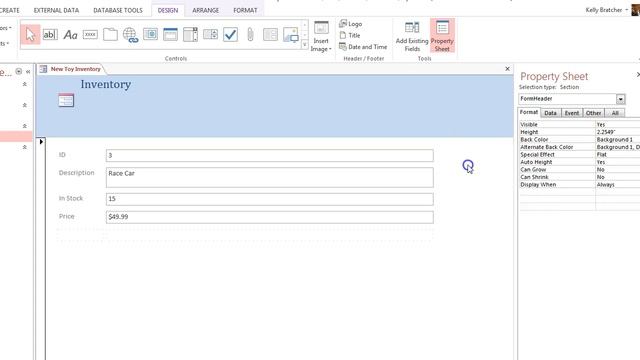Choose the Select pointer tool

pyautogui.click(x=30, y=35)
